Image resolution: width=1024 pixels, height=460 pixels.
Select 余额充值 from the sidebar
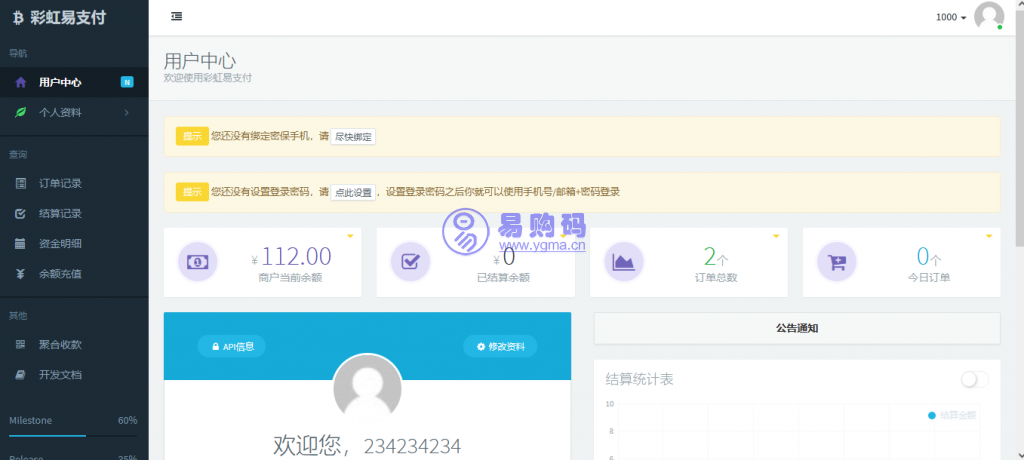pyautogui.click(x=60, y=274)
